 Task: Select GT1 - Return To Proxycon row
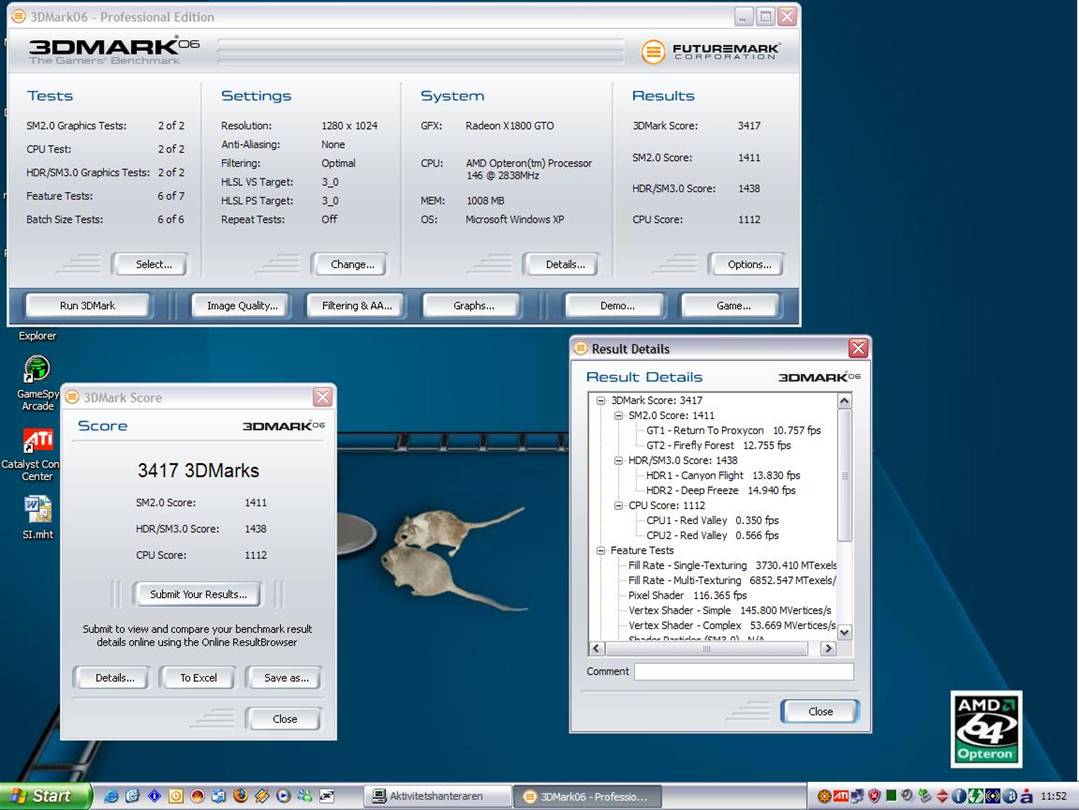(733, 431)
